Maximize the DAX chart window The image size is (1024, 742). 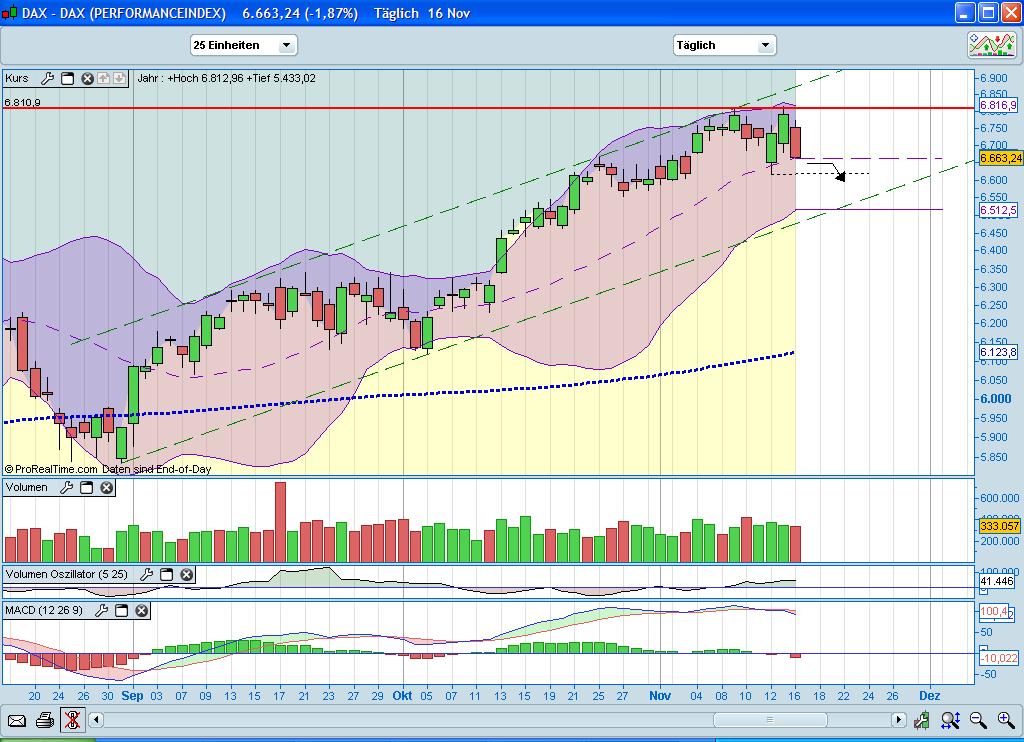(x=989, y=12)
